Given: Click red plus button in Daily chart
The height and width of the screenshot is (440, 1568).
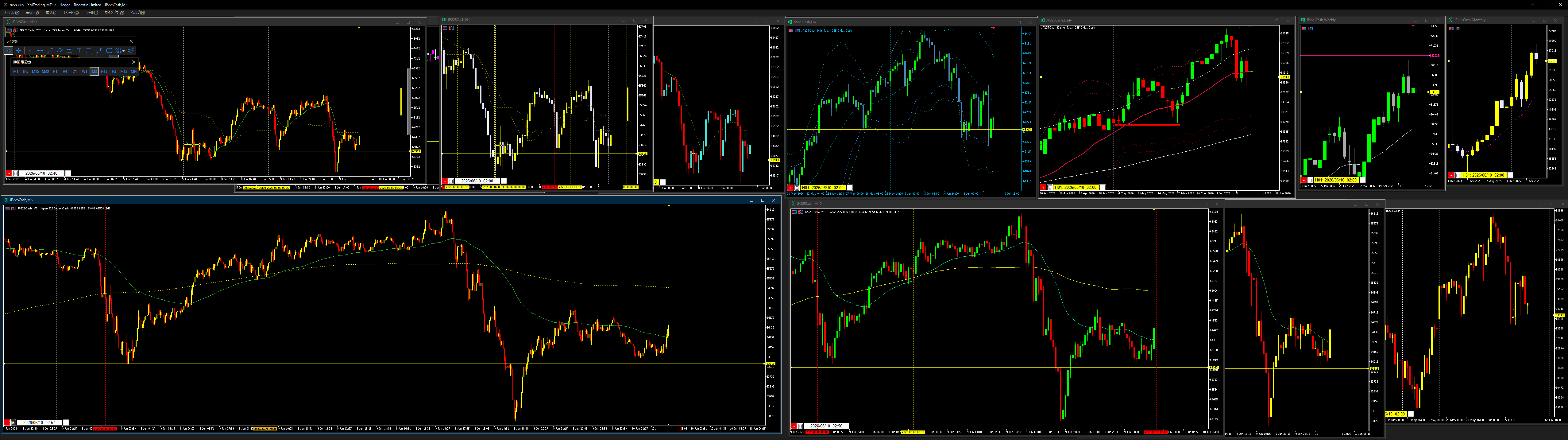Looking at the screenshot, I should (1043, 187).
